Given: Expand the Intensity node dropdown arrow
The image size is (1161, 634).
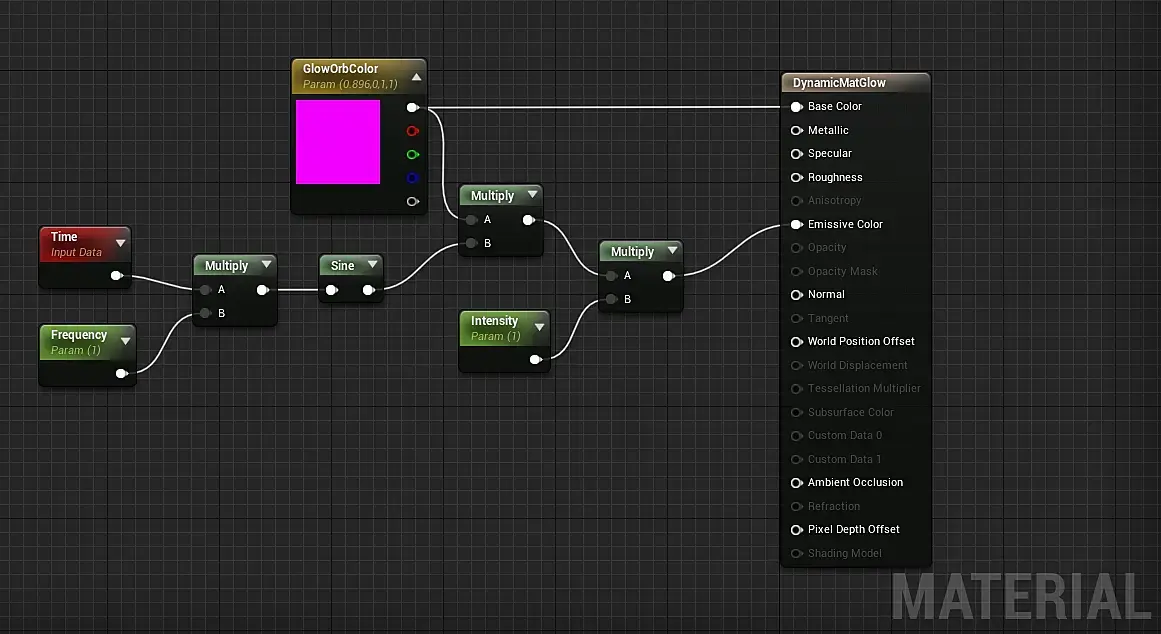Looking at the screenshot, I should 539,327.
